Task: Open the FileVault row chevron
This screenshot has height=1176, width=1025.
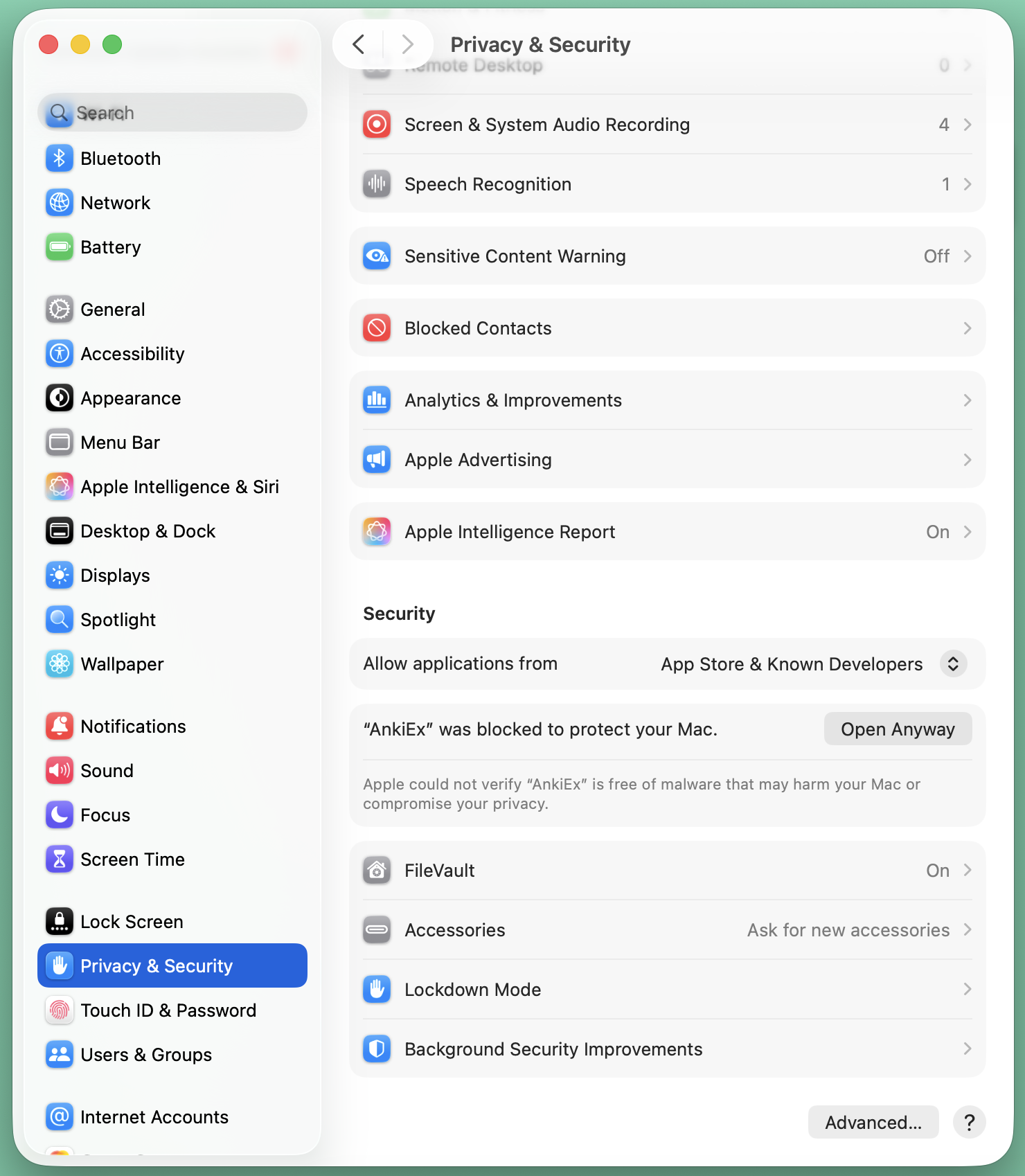Action: (968, 870)
